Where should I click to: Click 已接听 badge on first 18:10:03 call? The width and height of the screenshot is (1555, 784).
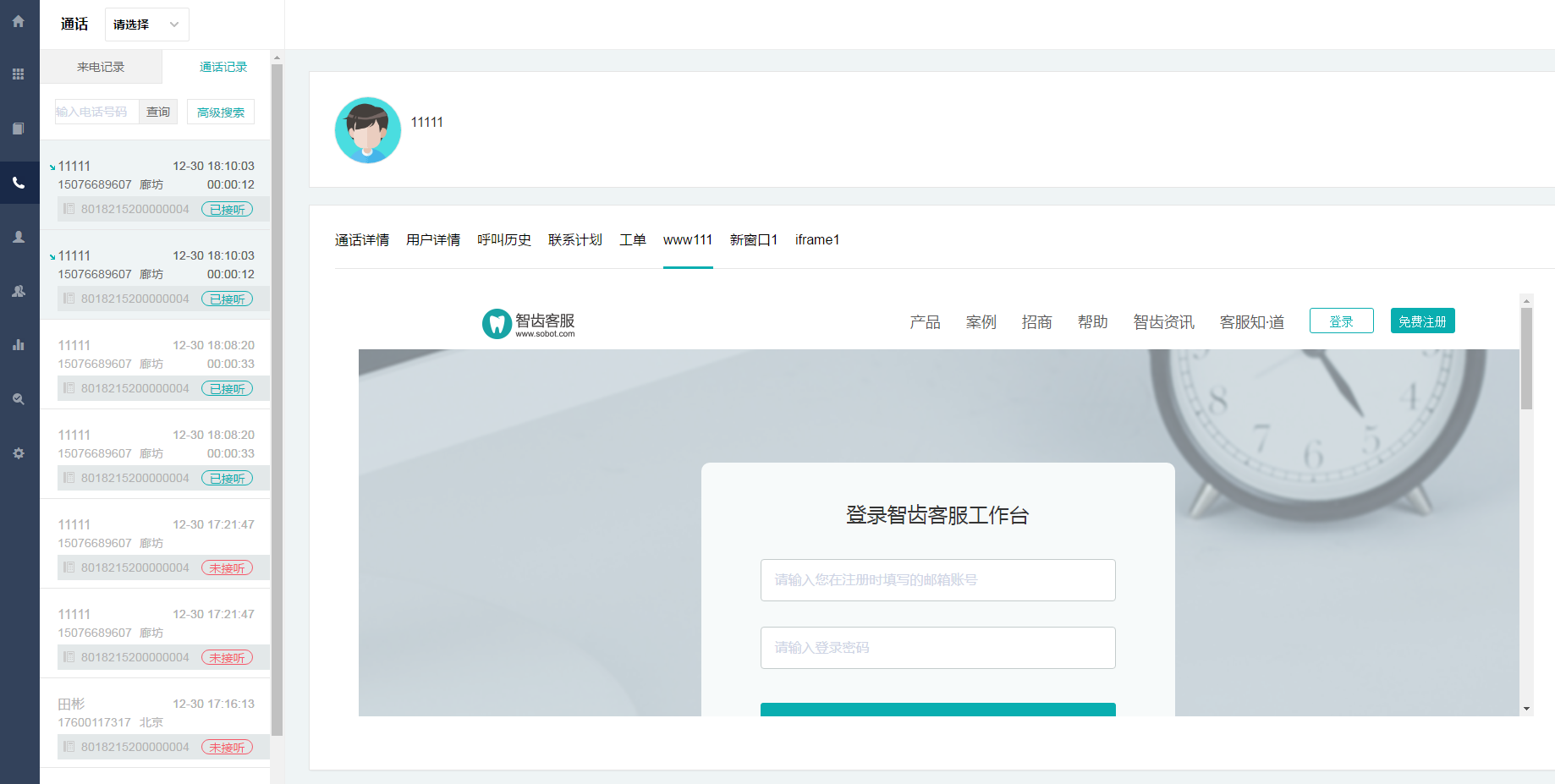(x=227, y=209)
